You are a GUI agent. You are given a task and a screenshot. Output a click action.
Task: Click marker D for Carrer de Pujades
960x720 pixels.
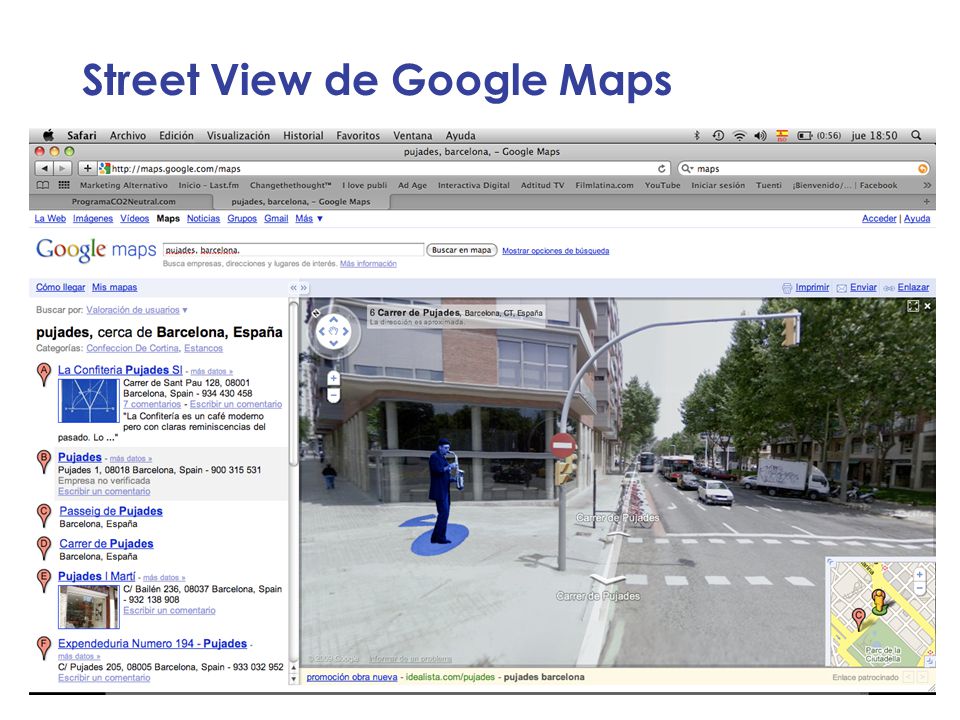(43, 548)
